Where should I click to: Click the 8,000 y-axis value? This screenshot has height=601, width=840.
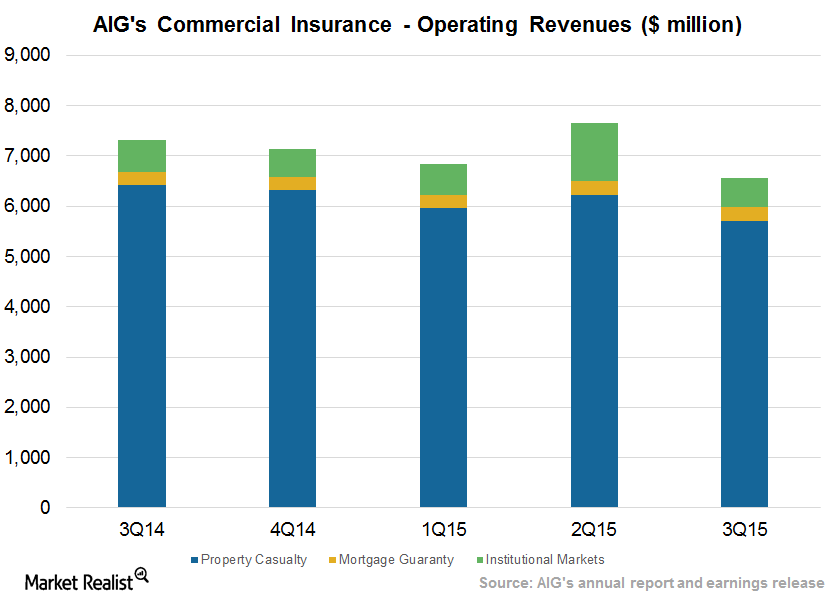tap(27, 106)
